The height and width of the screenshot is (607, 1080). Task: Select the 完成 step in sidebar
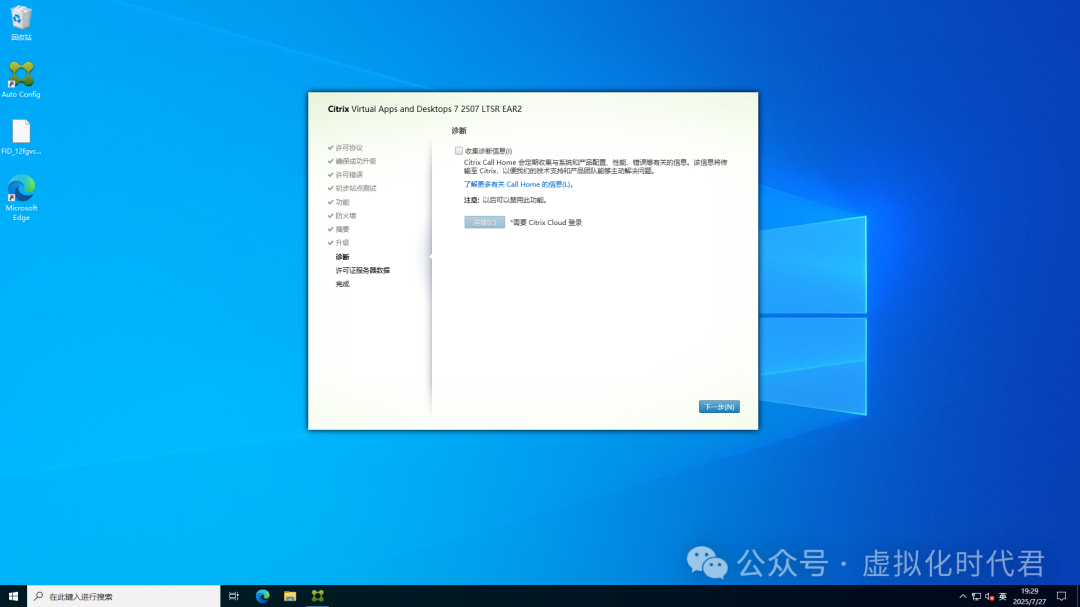click(342, 285)
